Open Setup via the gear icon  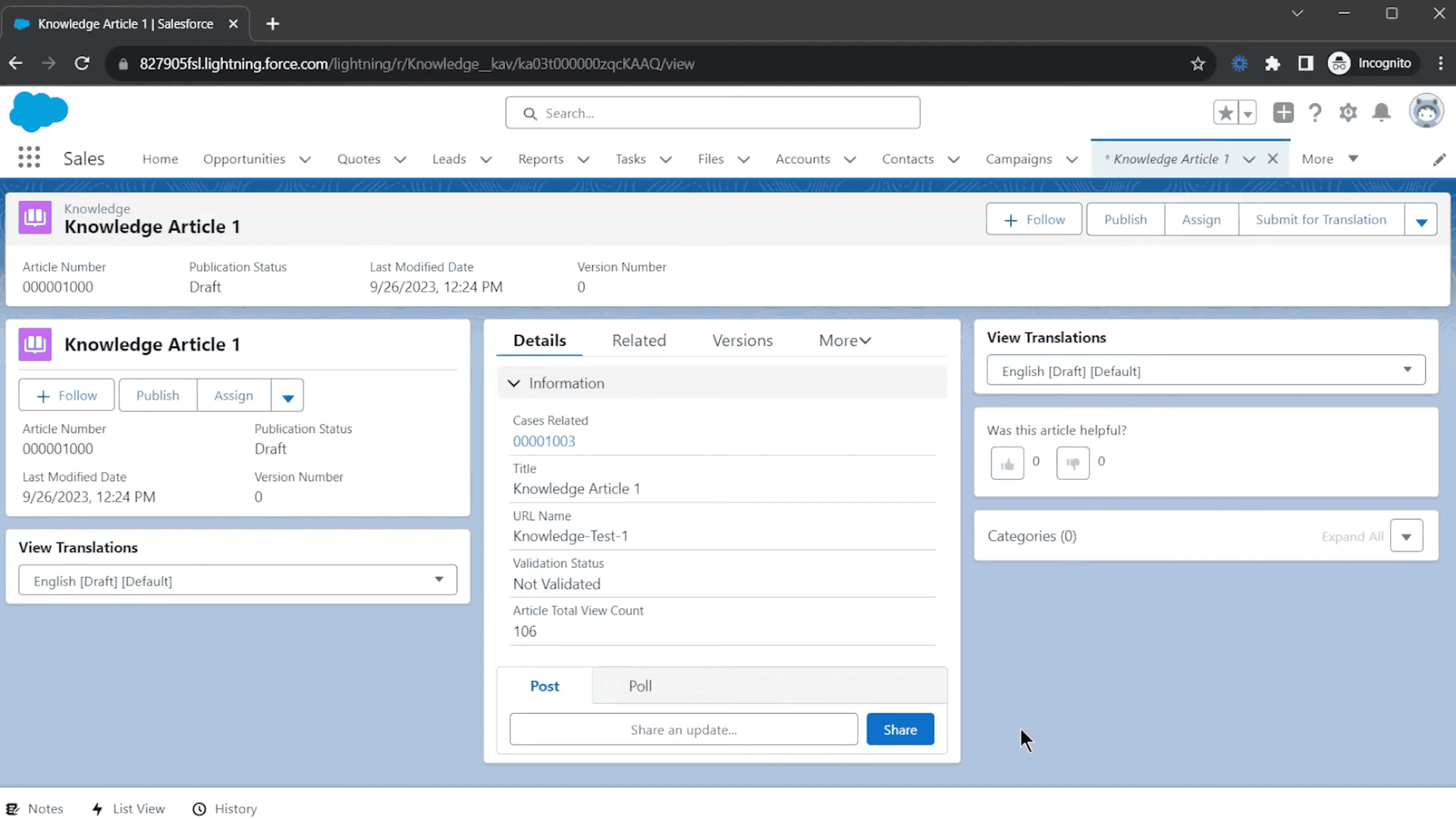pos(1348,112)
